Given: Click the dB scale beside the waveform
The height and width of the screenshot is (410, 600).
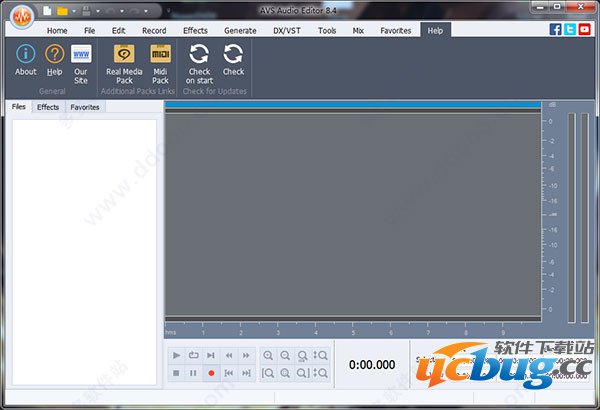Looking at the screenshot, I should [x=550, y=215].
